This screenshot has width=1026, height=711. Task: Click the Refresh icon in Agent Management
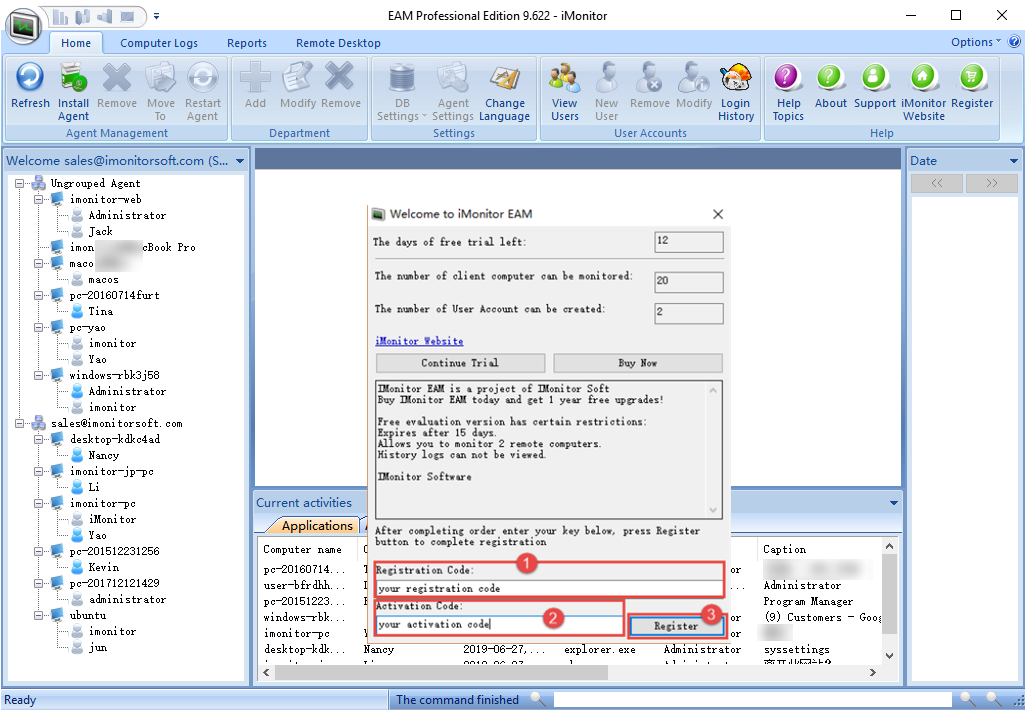pos(30,84)
